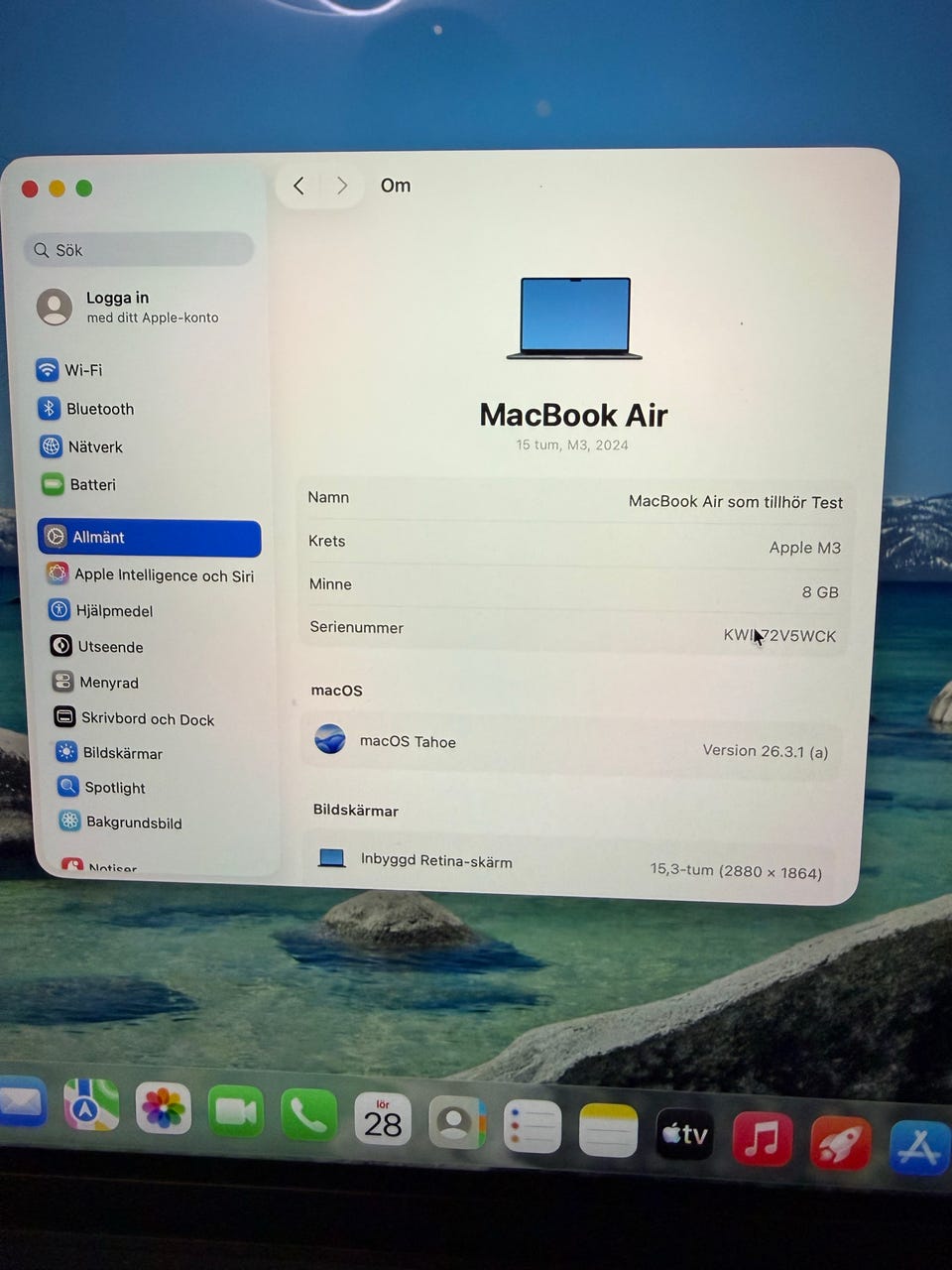Click the '8 GB' memory value
The image size is (952, 1270).
pos(820,592)
